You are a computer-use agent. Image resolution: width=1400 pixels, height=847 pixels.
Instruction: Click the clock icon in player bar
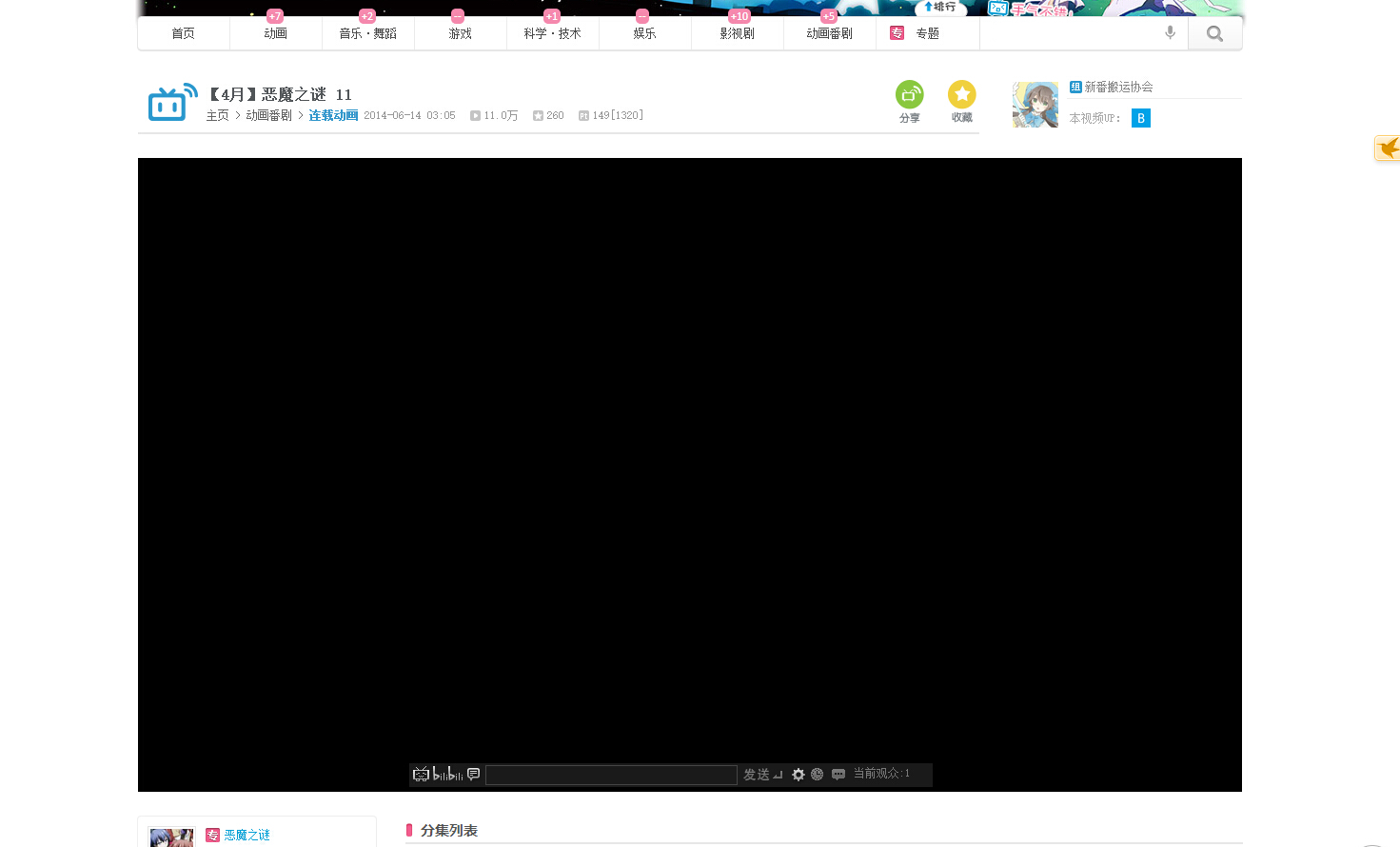coord(818,775)
